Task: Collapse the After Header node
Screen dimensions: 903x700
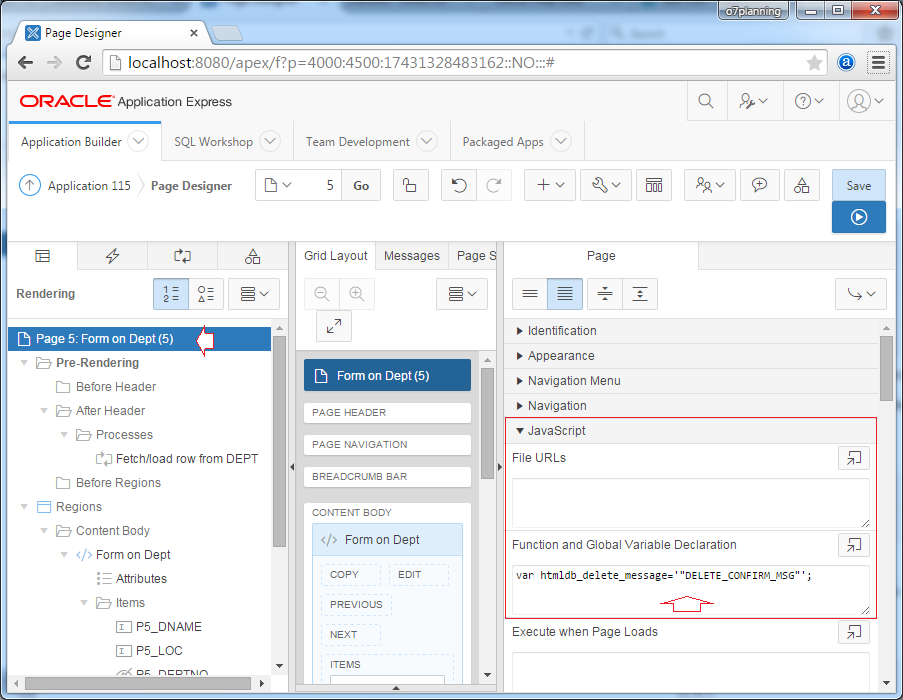Action: 44,410
